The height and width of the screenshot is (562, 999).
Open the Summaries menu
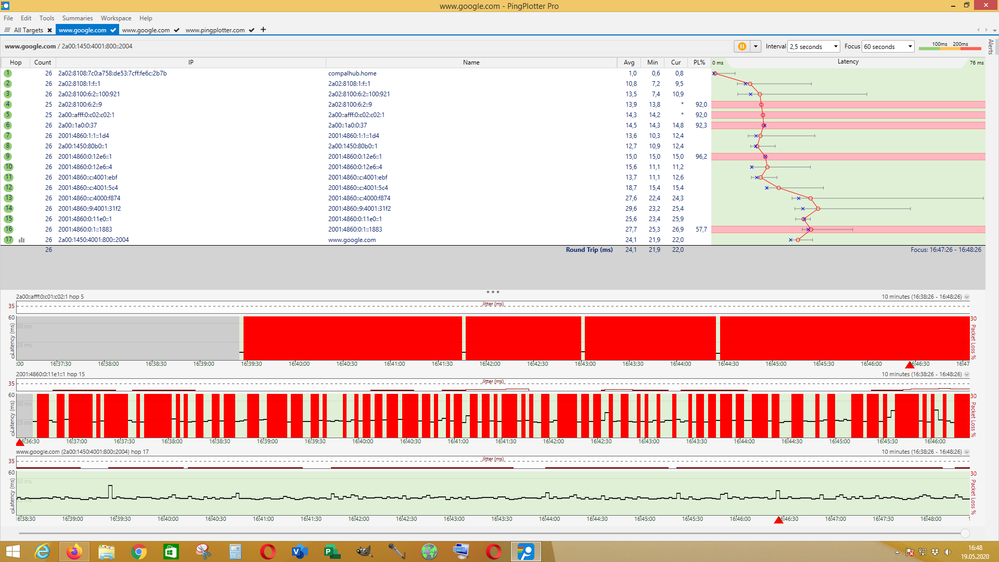(77, 18)
